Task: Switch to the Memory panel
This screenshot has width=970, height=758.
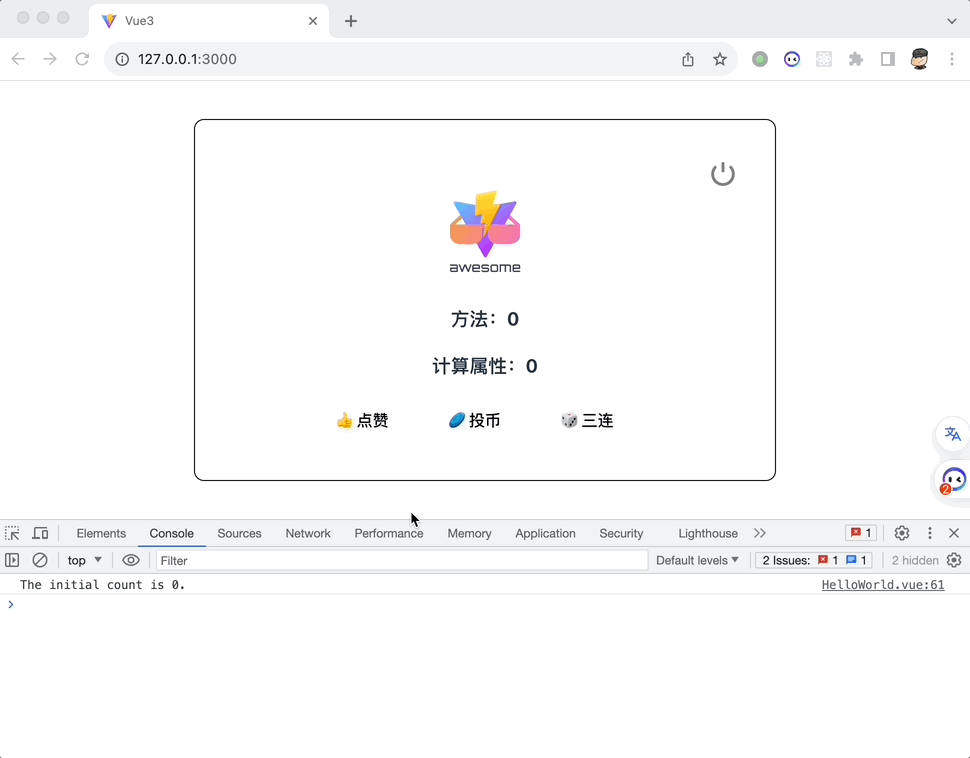Action: point(470,533)
